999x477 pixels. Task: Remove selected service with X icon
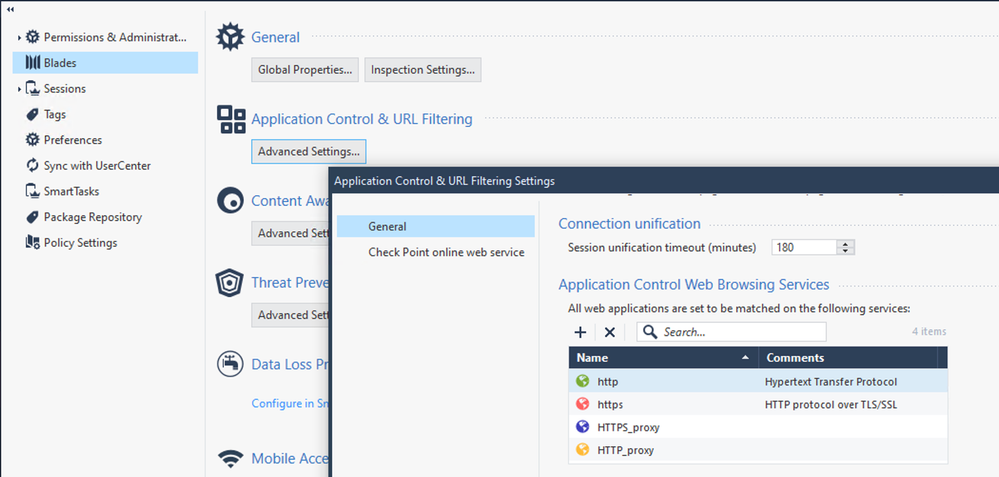click(610, 332)
